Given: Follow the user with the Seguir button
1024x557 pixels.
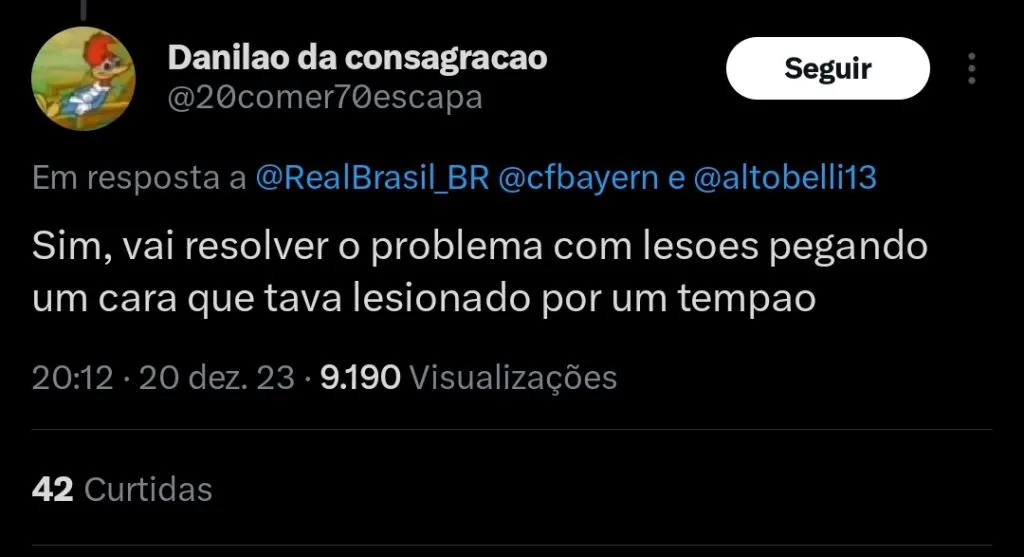Looking at the screenshot, I should pos(827,69).
